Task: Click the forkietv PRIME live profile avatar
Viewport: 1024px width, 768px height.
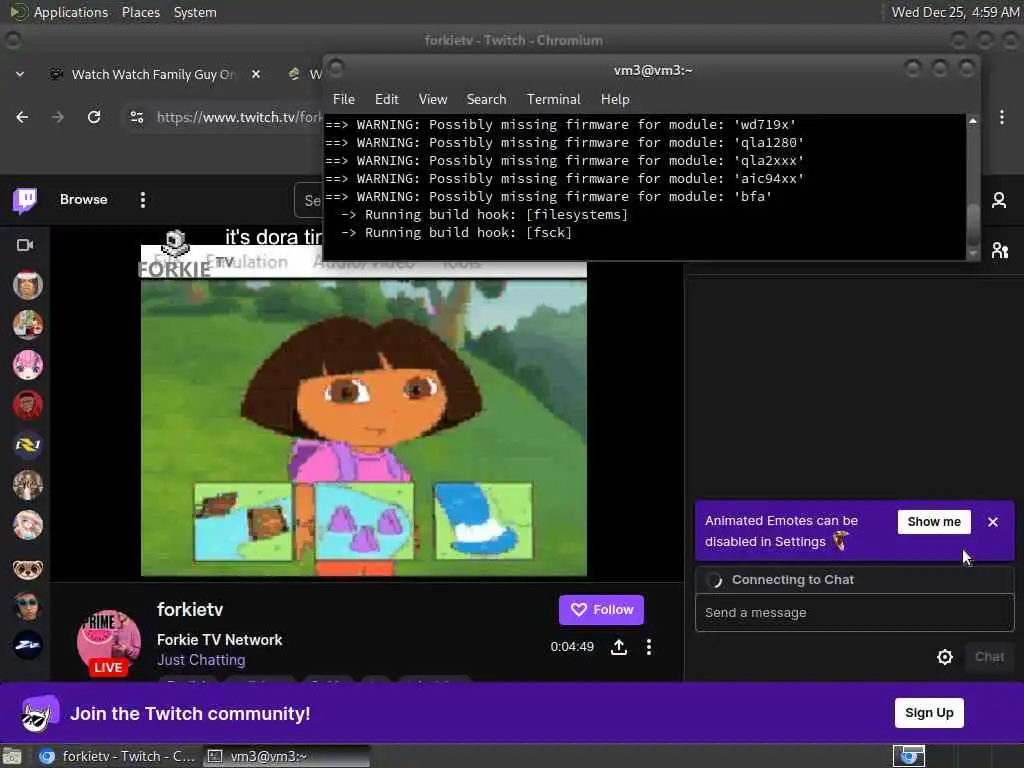Action: coord(108,642)
